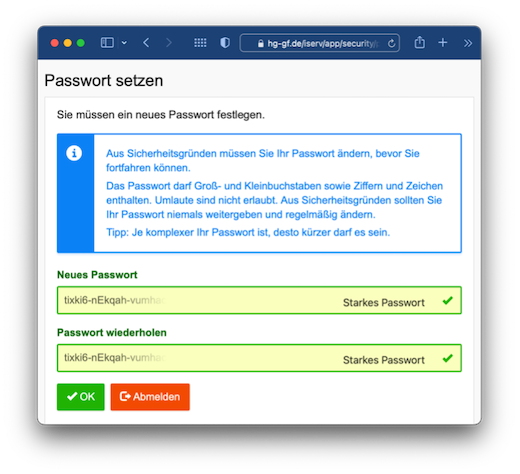
Task: Click the lock icon in address bar
Action: (261, 43)
